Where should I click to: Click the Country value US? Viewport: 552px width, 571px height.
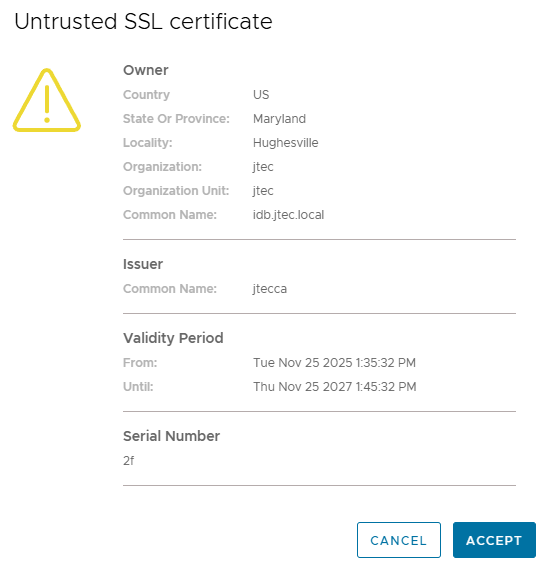point(261,95)
